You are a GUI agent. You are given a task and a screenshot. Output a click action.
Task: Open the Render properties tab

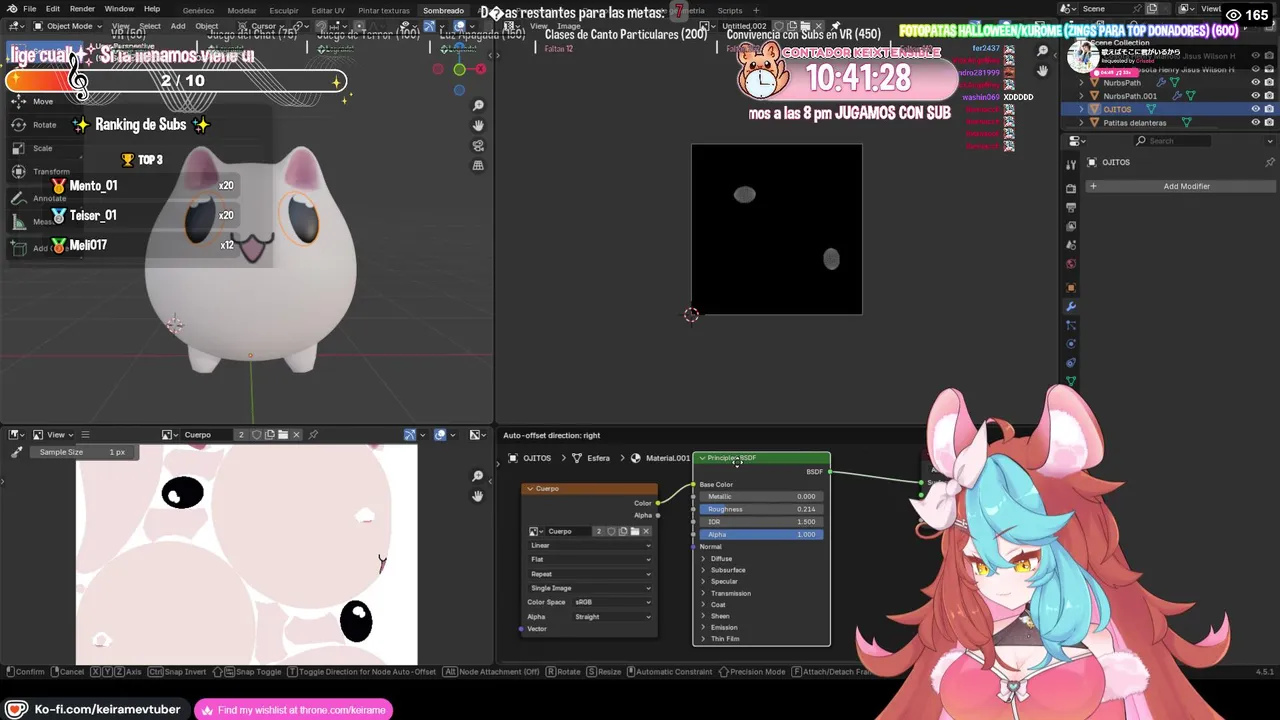(1071, 188)
